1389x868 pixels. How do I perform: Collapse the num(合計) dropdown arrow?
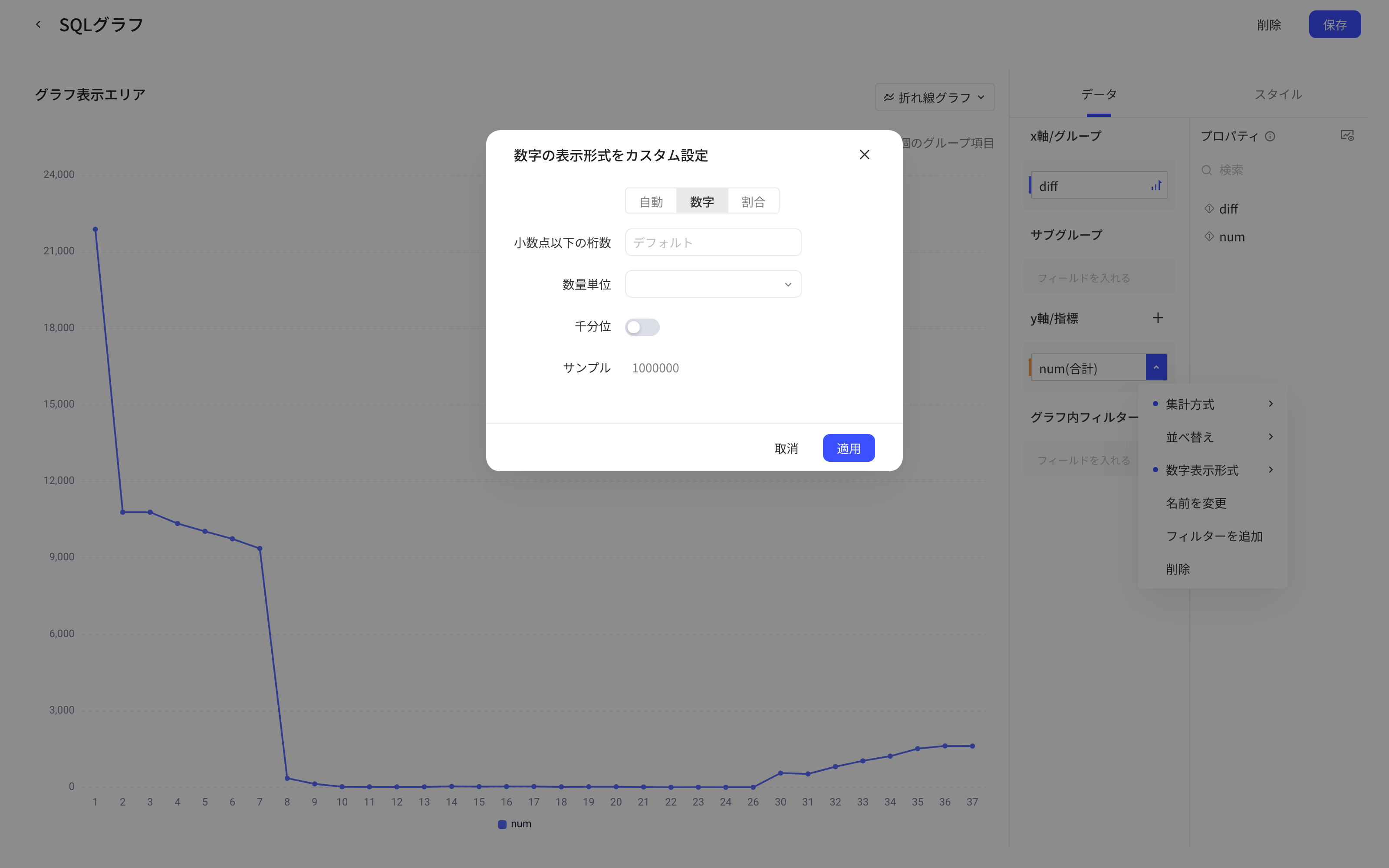click(1156, 367)
